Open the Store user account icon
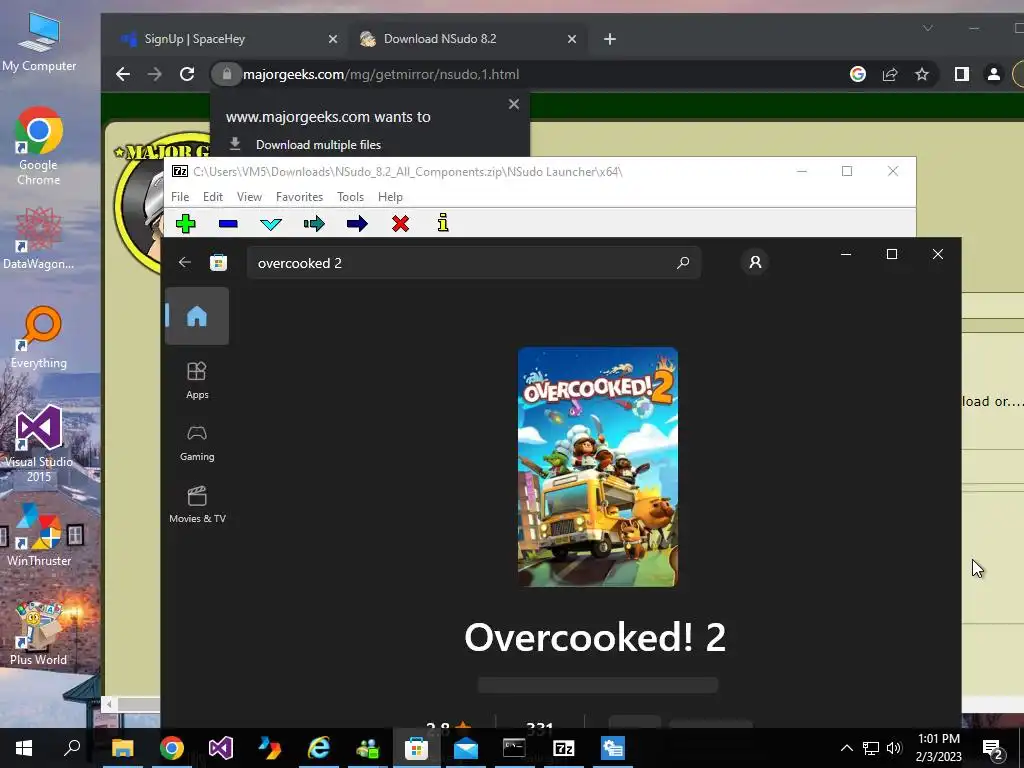Viewport: 1024px width, 768px height. coord(755,262)
